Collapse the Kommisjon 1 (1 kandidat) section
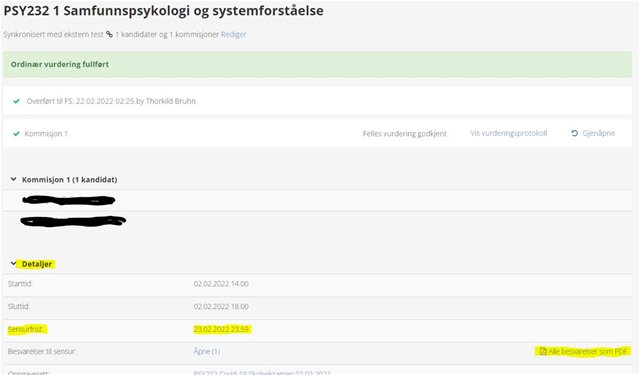640x375 pixels. tap(13, 179)
